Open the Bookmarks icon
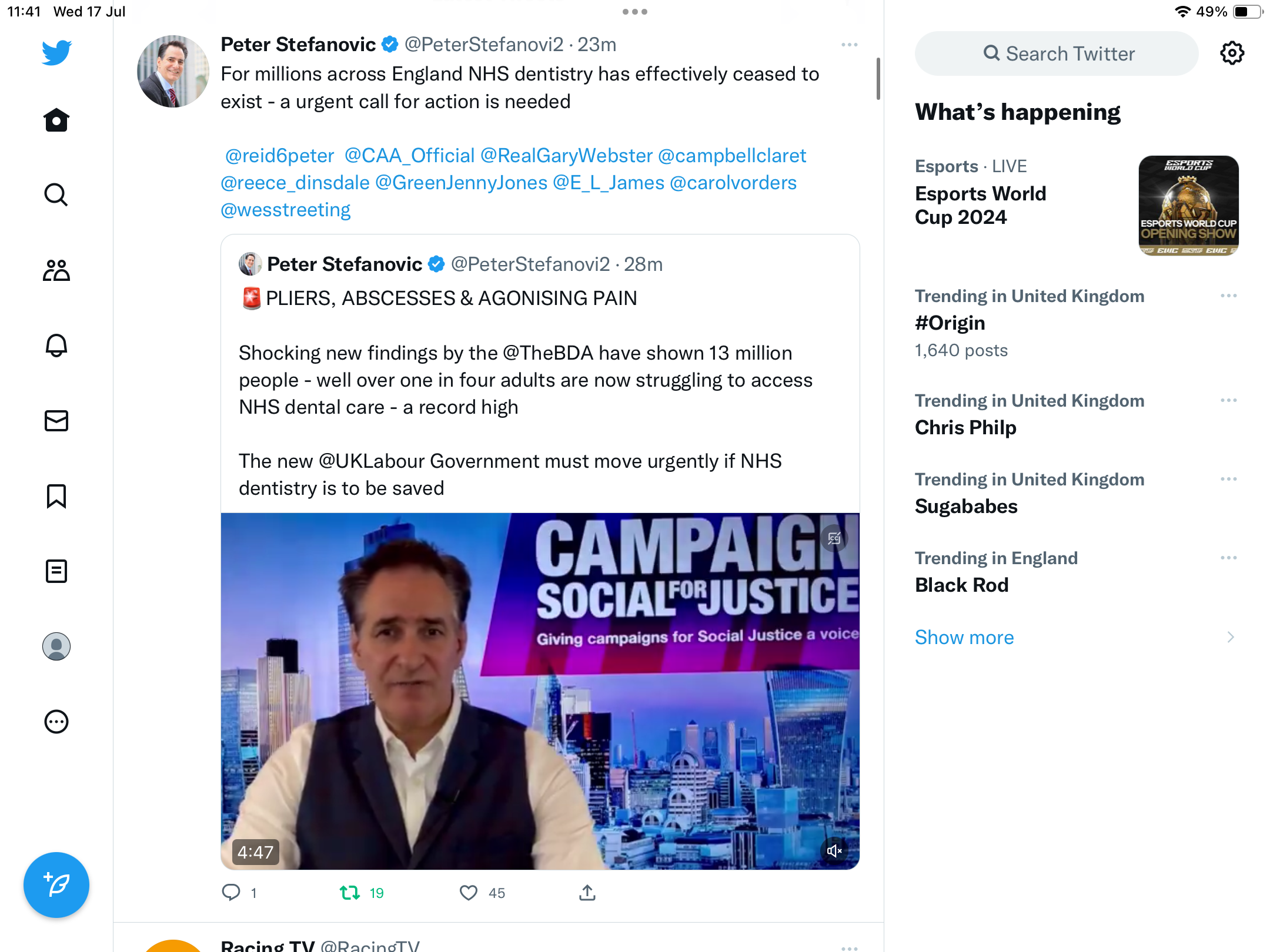 (56, 496)
